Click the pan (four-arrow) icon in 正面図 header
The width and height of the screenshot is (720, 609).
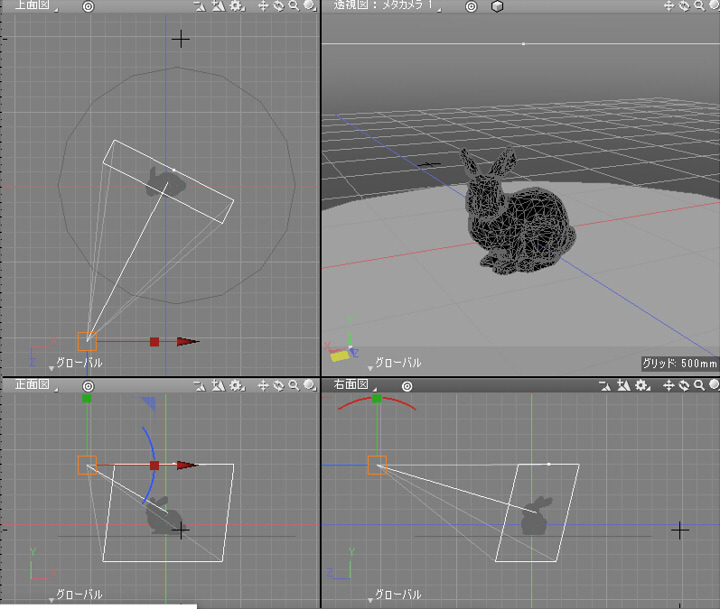point(263,386)
